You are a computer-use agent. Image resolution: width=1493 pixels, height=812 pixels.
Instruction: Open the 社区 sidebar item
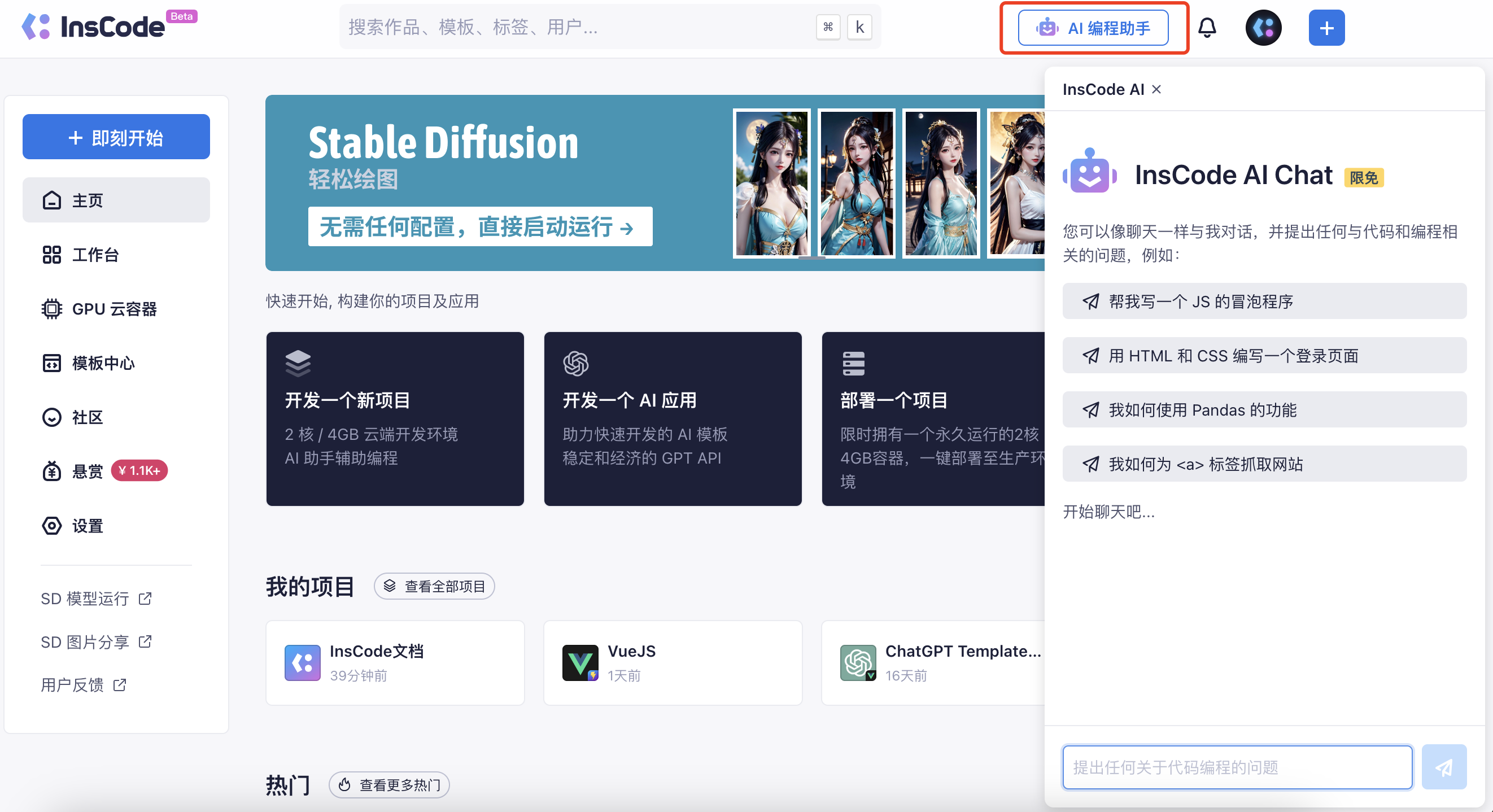[x=116, y=417]
